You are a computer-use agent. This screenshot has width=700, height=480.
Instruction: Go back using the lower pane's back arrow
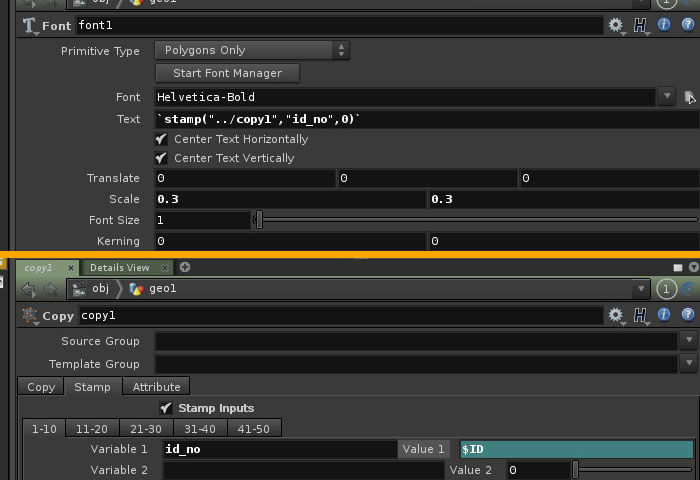click(x=28, y=289)
